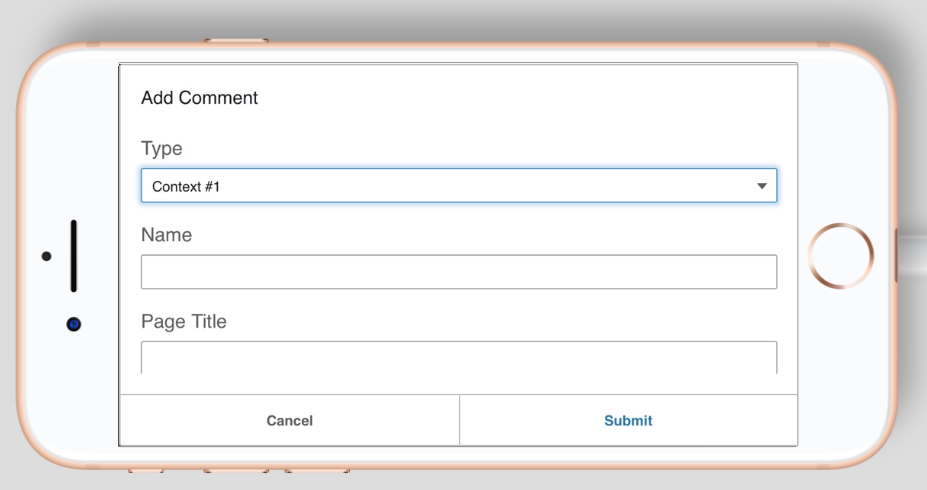Click the Name input field

[x=459, y=272]
